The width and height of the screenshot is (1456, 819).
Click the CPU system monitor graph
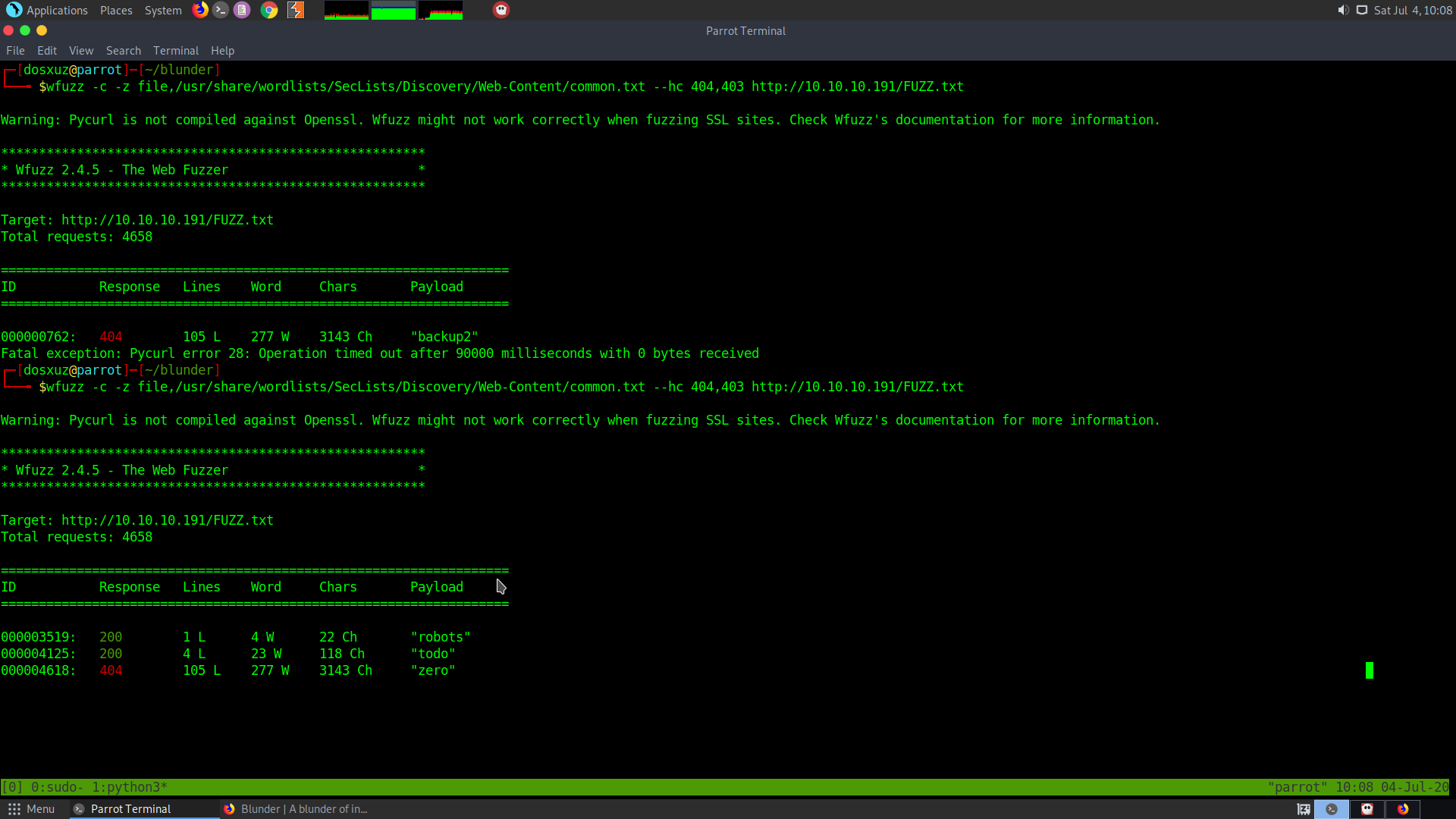click(x=347, y=10)
